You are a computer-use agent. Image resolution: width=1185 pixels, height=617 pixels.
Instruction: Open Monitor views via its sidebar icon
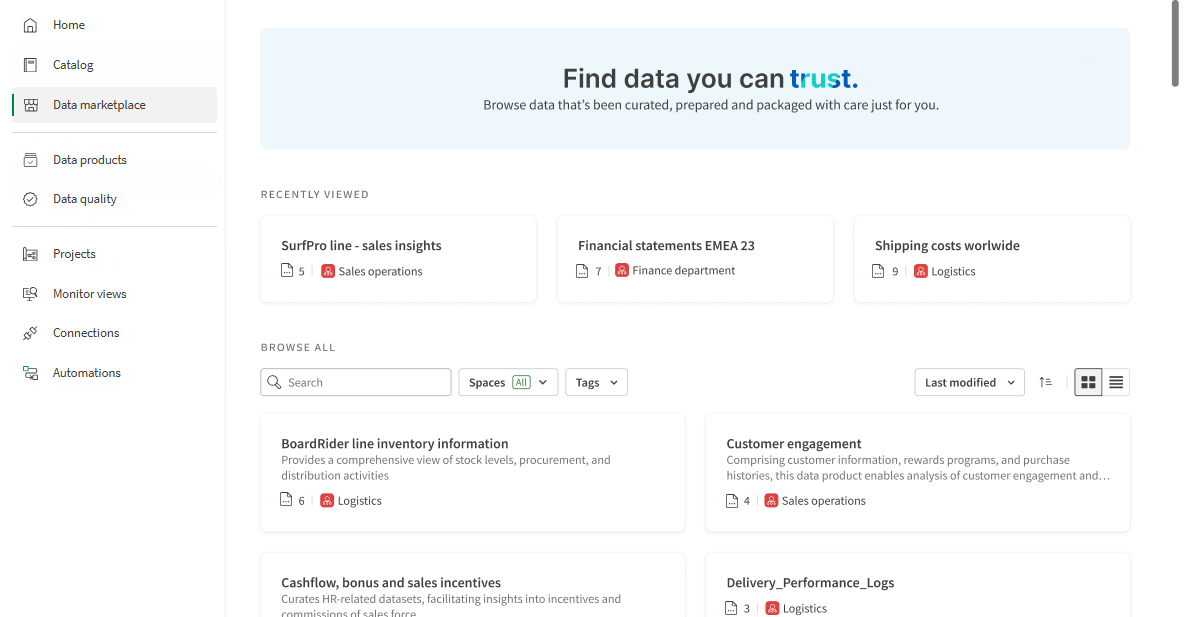coord(29,293)
